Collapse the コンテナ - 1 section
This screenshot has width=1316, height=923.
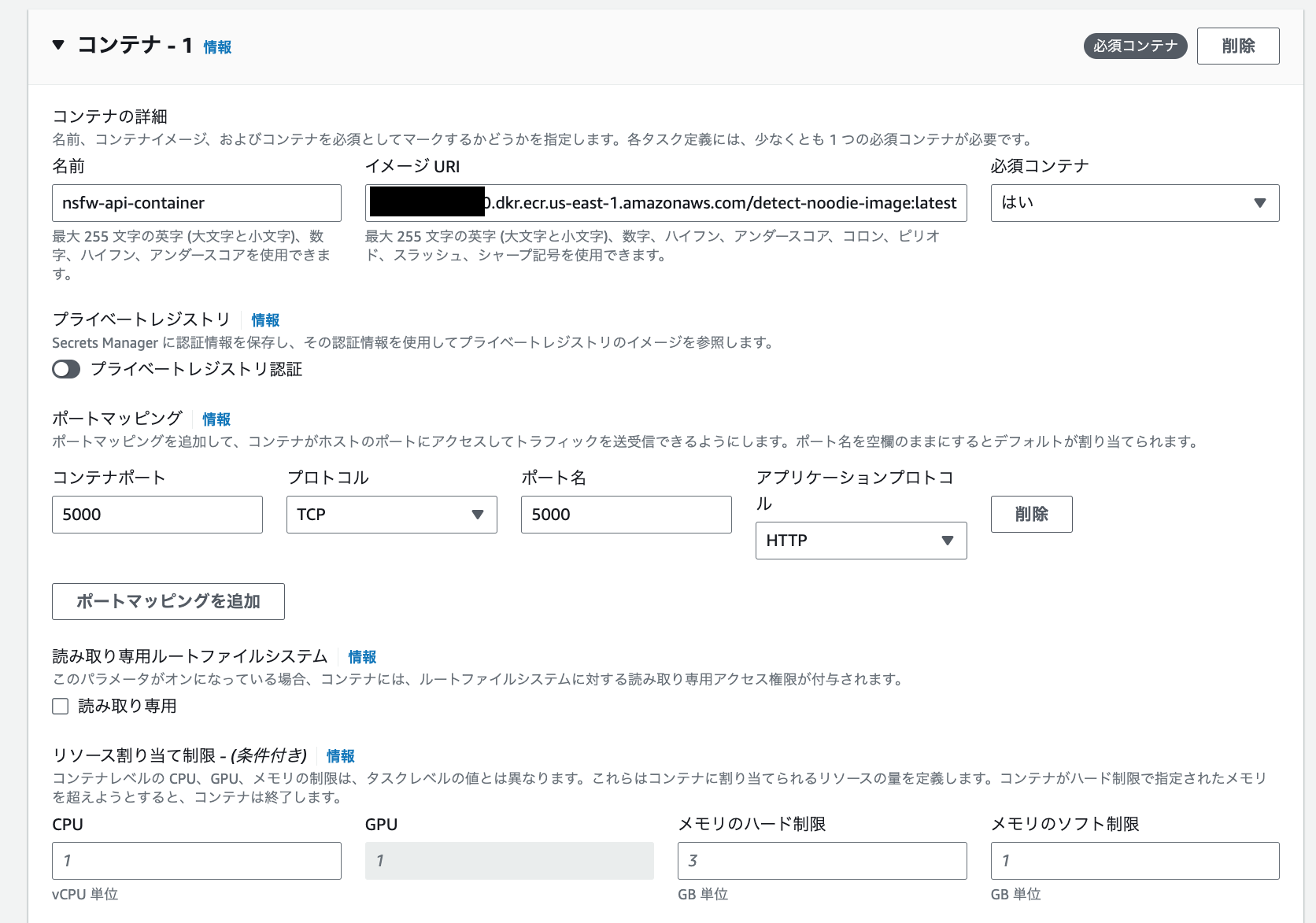57,46
